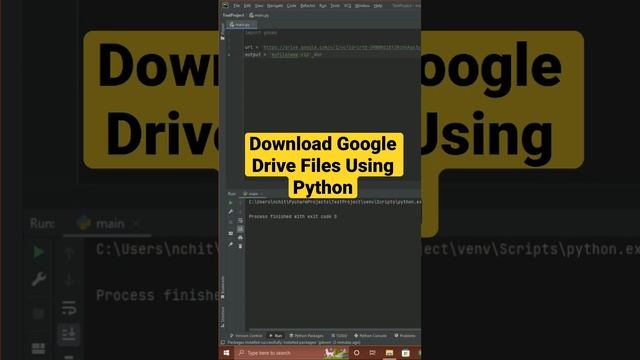Click the wrench settings icon in Run panel
Image resolution: width=640 pixels, height=360 pixels.
(x=231, y=212)
